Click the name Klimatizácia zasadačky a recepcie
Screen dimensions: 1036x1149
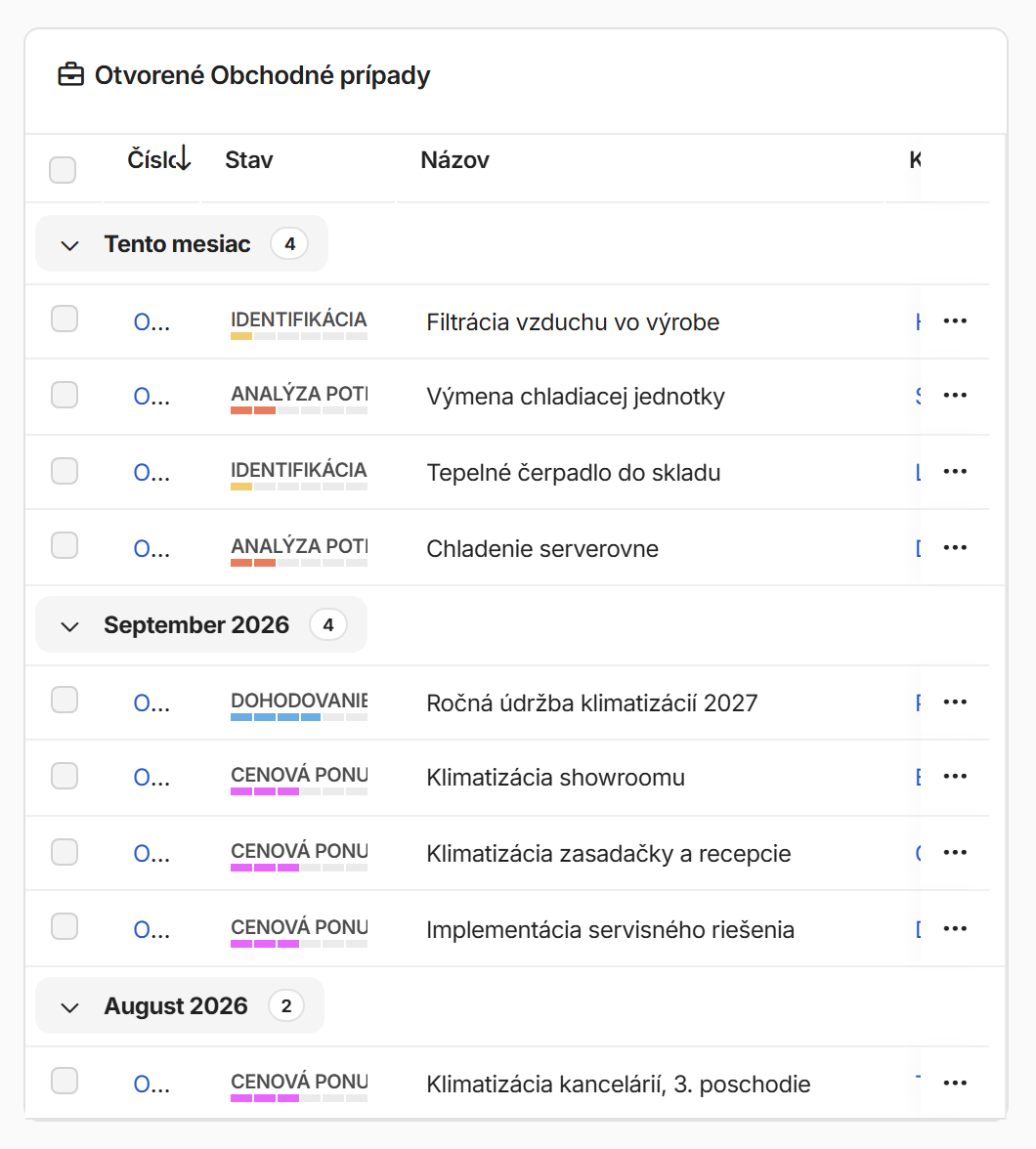609,854
